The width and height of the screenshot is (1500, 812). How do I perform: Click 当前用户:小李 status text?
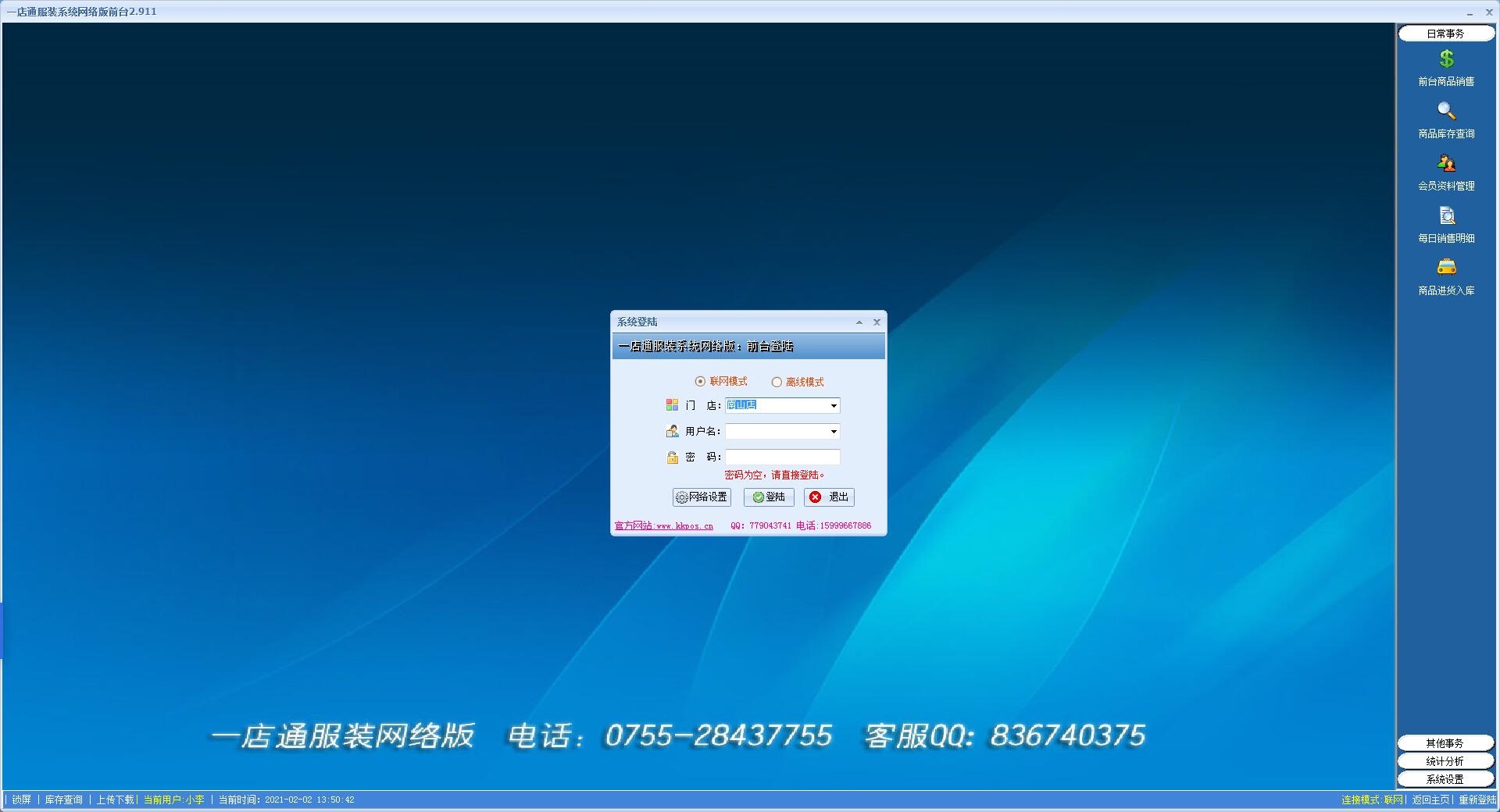[173, 800]
